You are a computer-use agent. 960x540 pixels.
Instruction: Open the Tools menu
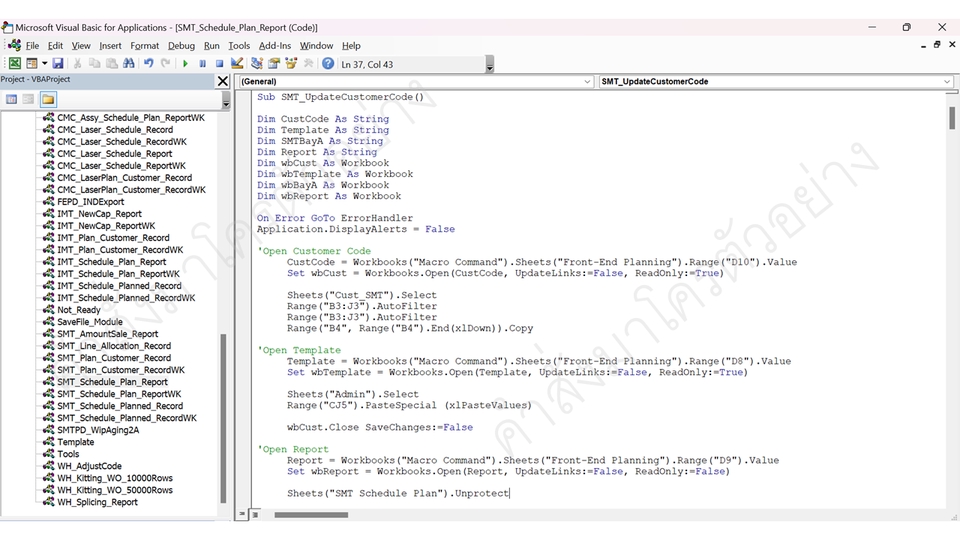[x=239, y=46]
